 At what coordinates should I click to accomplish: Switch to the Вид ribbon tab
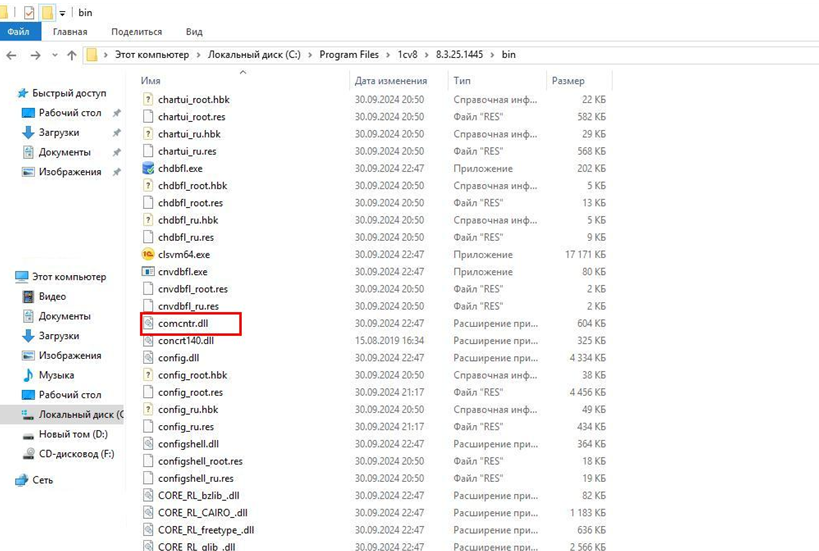click(x=195, y=32)
